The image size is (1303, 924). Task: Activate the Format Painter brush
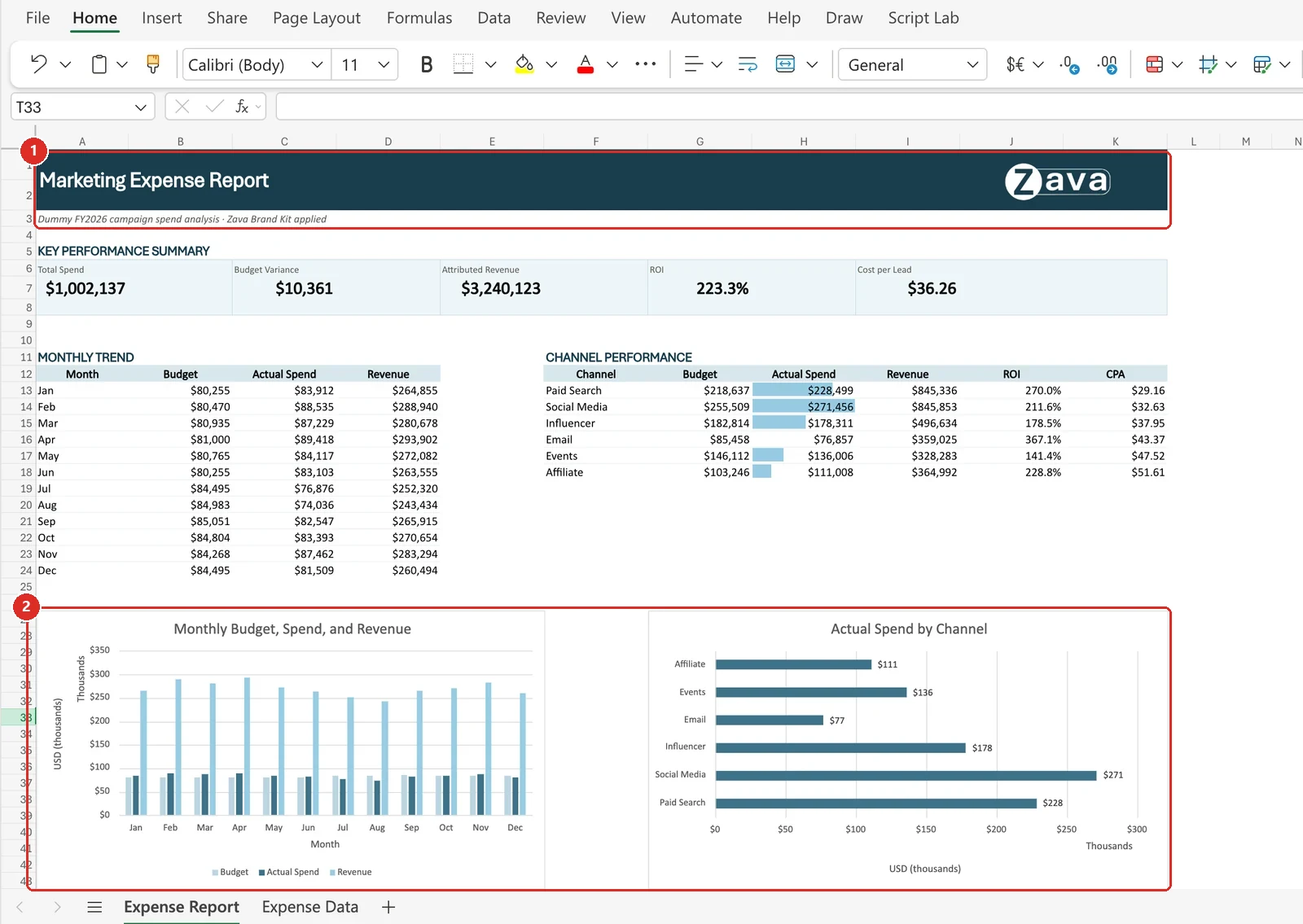pos(152,64)
